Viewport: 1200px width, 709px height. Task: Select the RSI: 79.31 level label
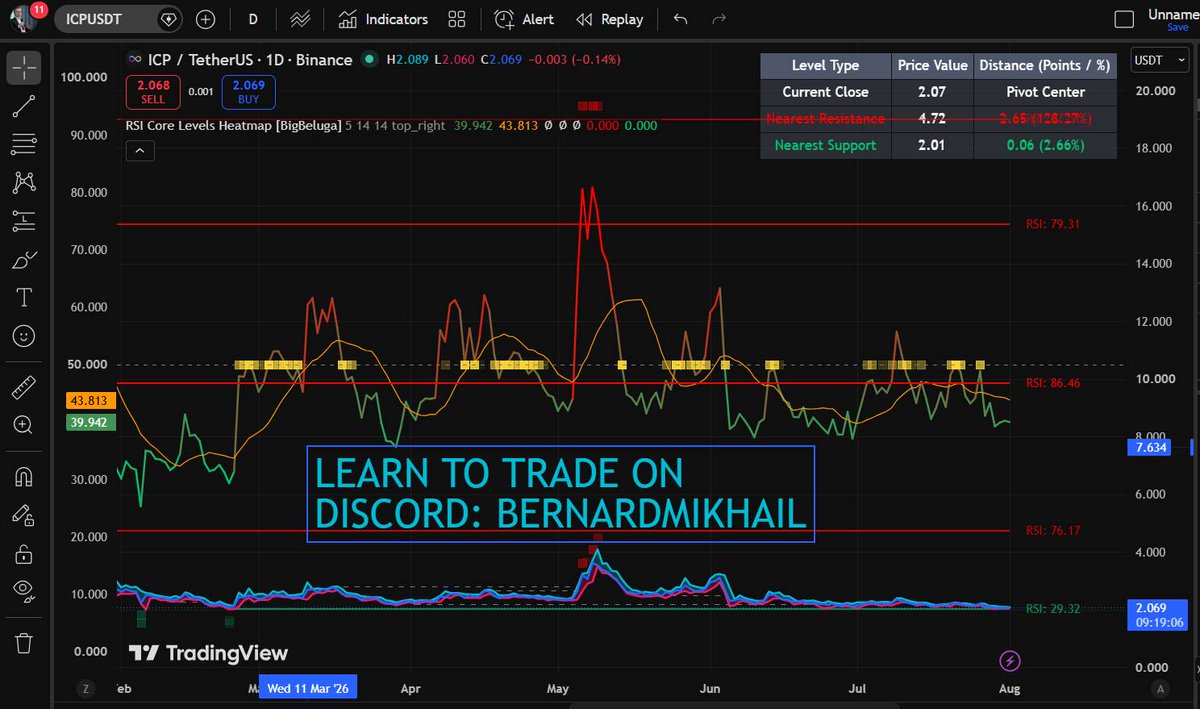(1052, 224)
